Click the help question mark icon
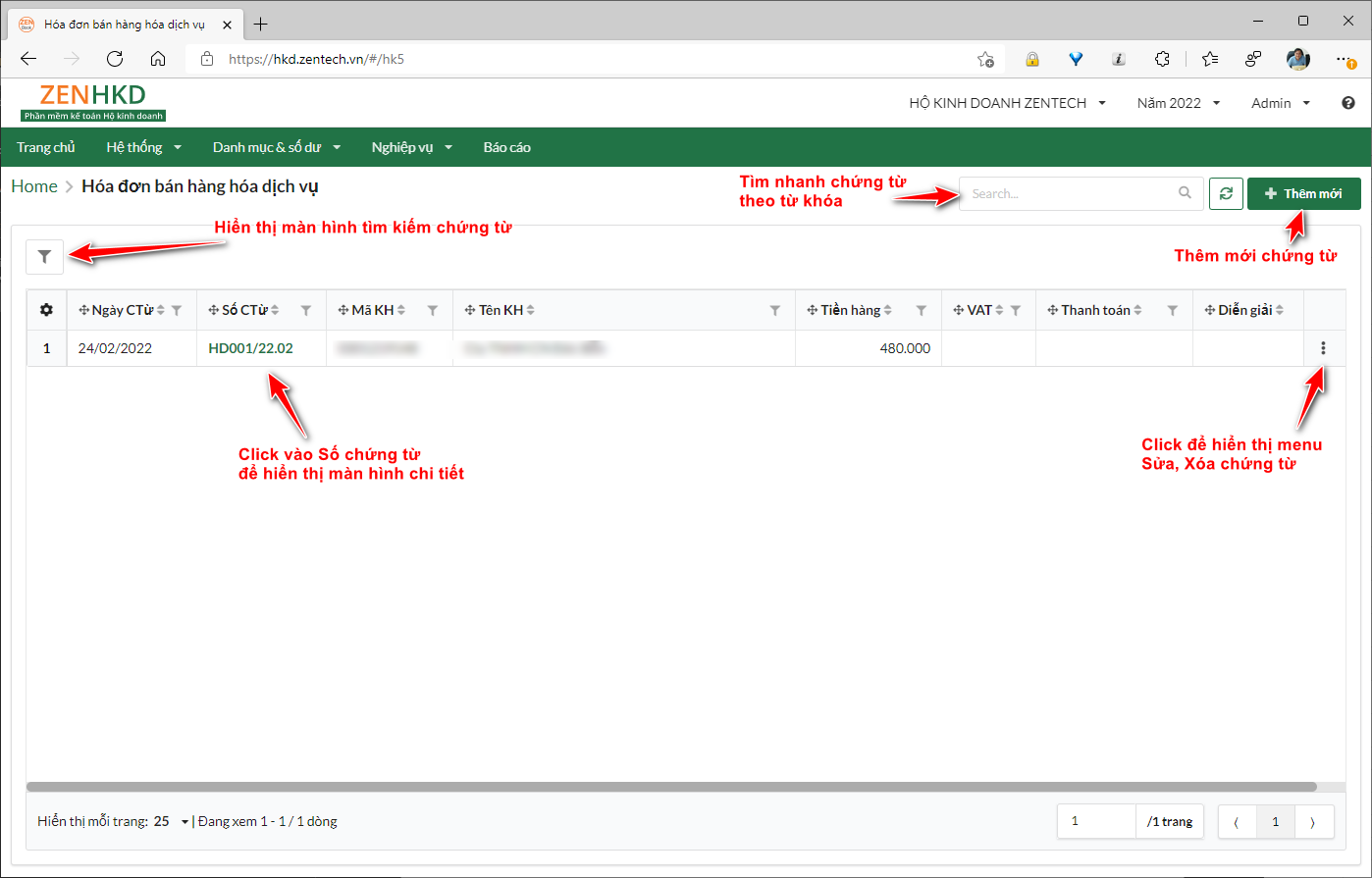 pyautogui.click(x=1347, y=103)
